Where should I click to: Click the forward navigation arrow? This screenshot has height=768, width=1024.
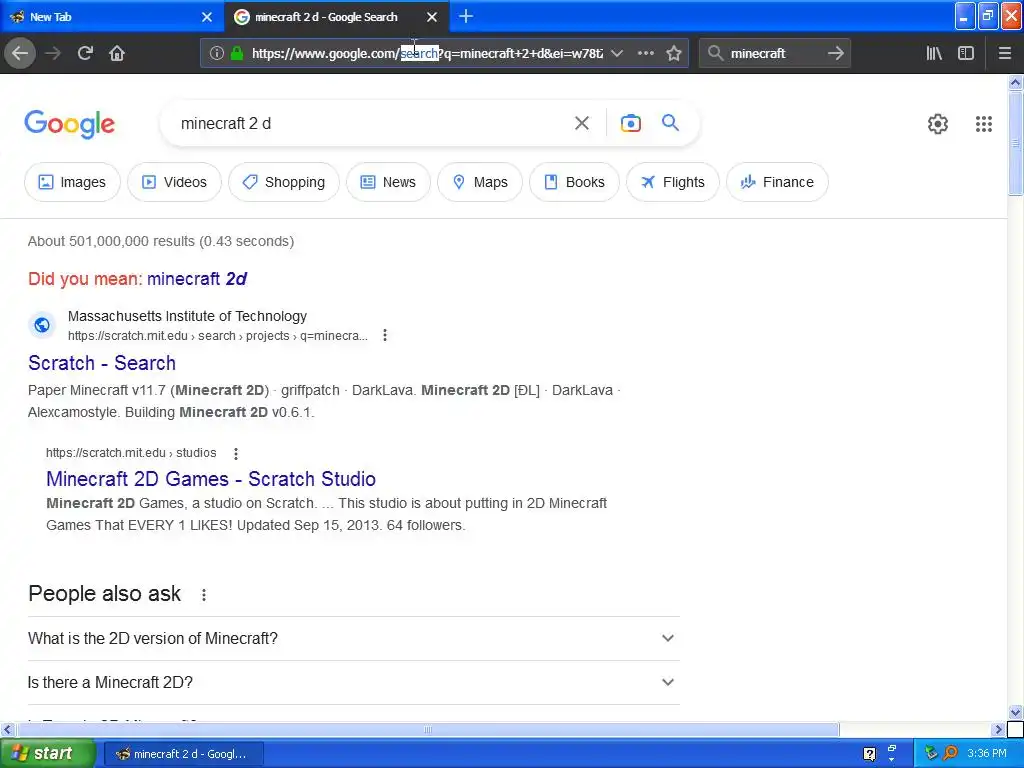click(53, 54)
